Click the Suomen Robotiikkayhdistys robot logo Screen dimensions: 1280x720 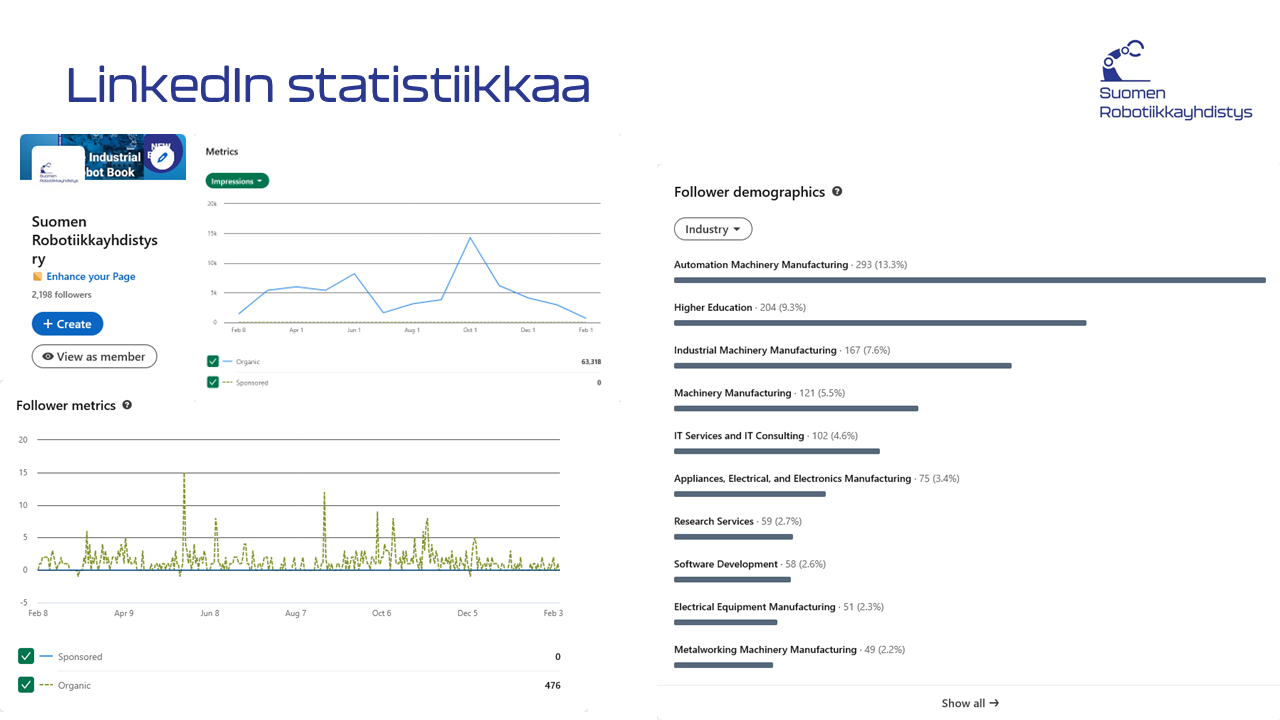[x=1126, y=62]
